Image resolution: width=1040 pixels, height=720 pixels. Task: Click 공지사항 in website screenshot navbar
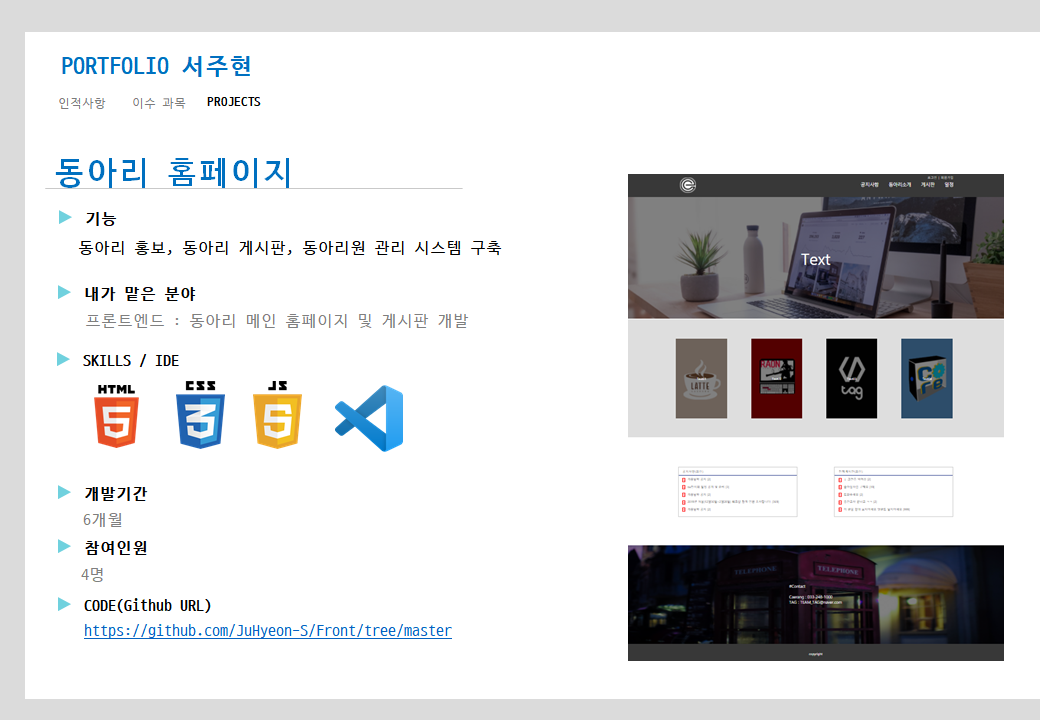tap(869, 184)
